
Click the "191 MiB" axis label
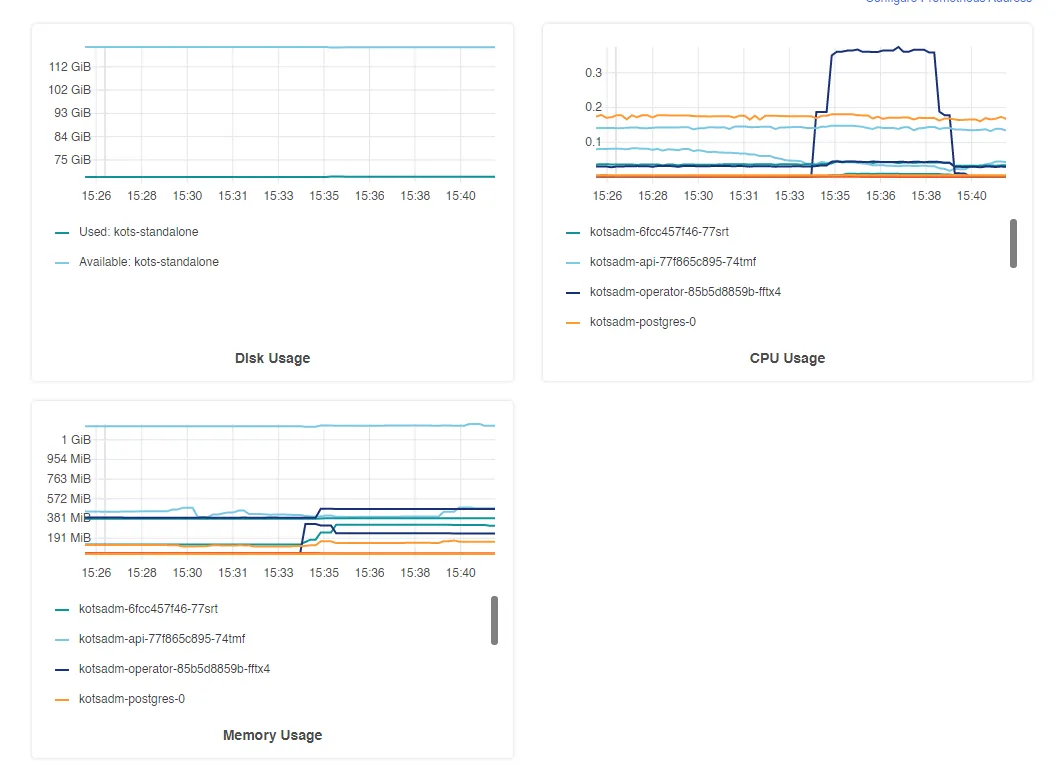68,537
